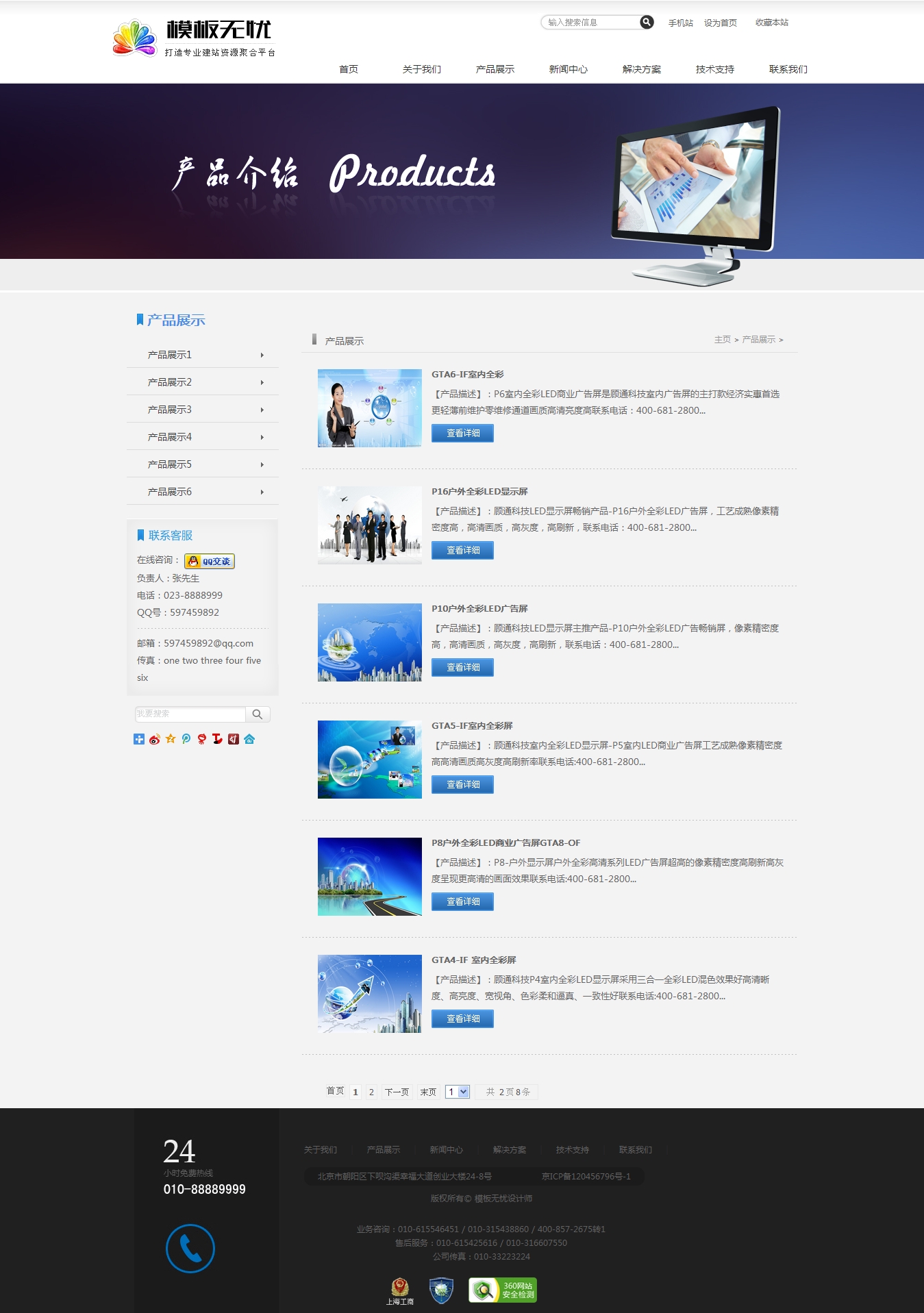Click the blue phone icon in footer

click(190, 1248)
